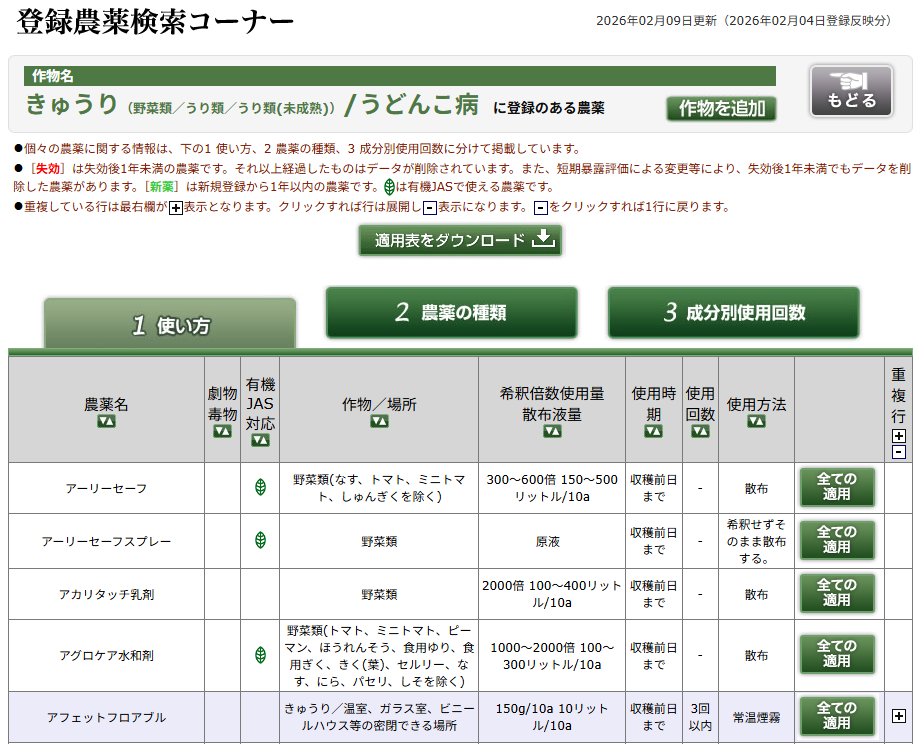Screen dimensions: 923x744
Task: Click sort icon under 使用時期 column
Action: (x=653, y=431)
